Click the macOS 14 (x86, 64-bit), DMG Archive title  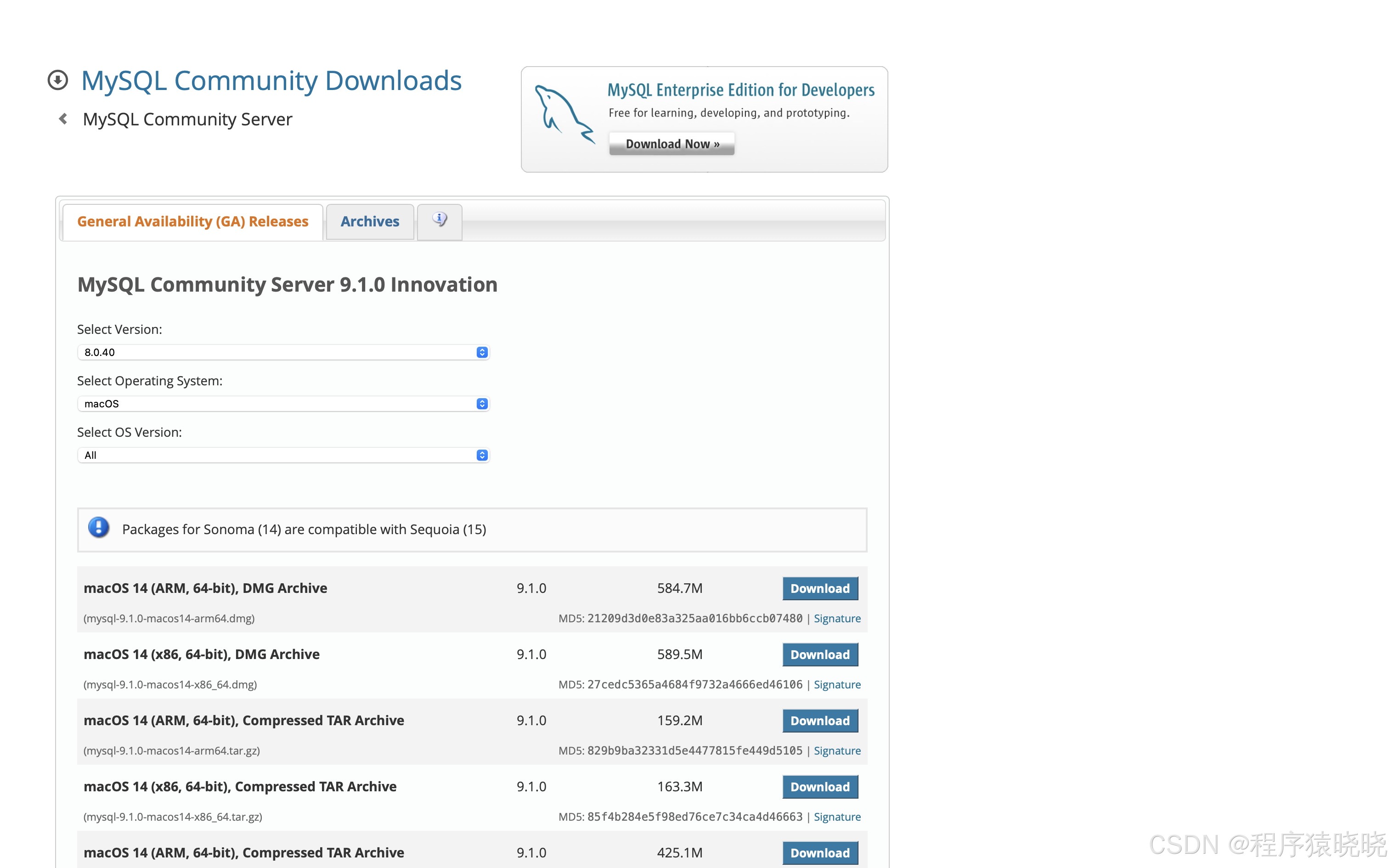click(202, 654)
